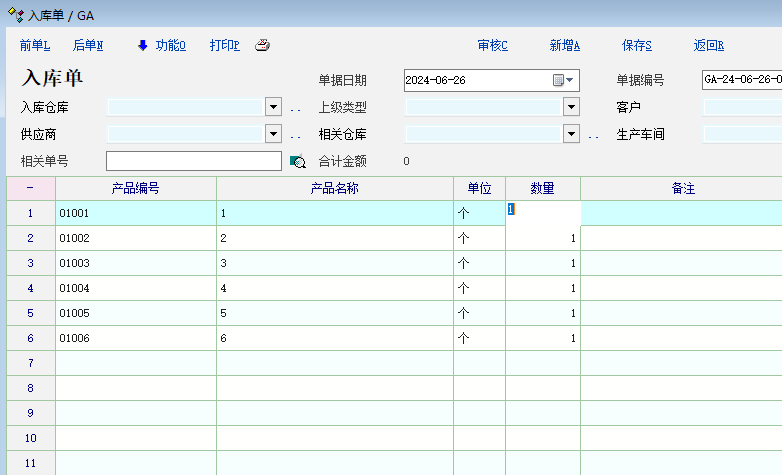Open the 相关仓库 dropdown
The image size is (782, 475).
coord(571,134)
